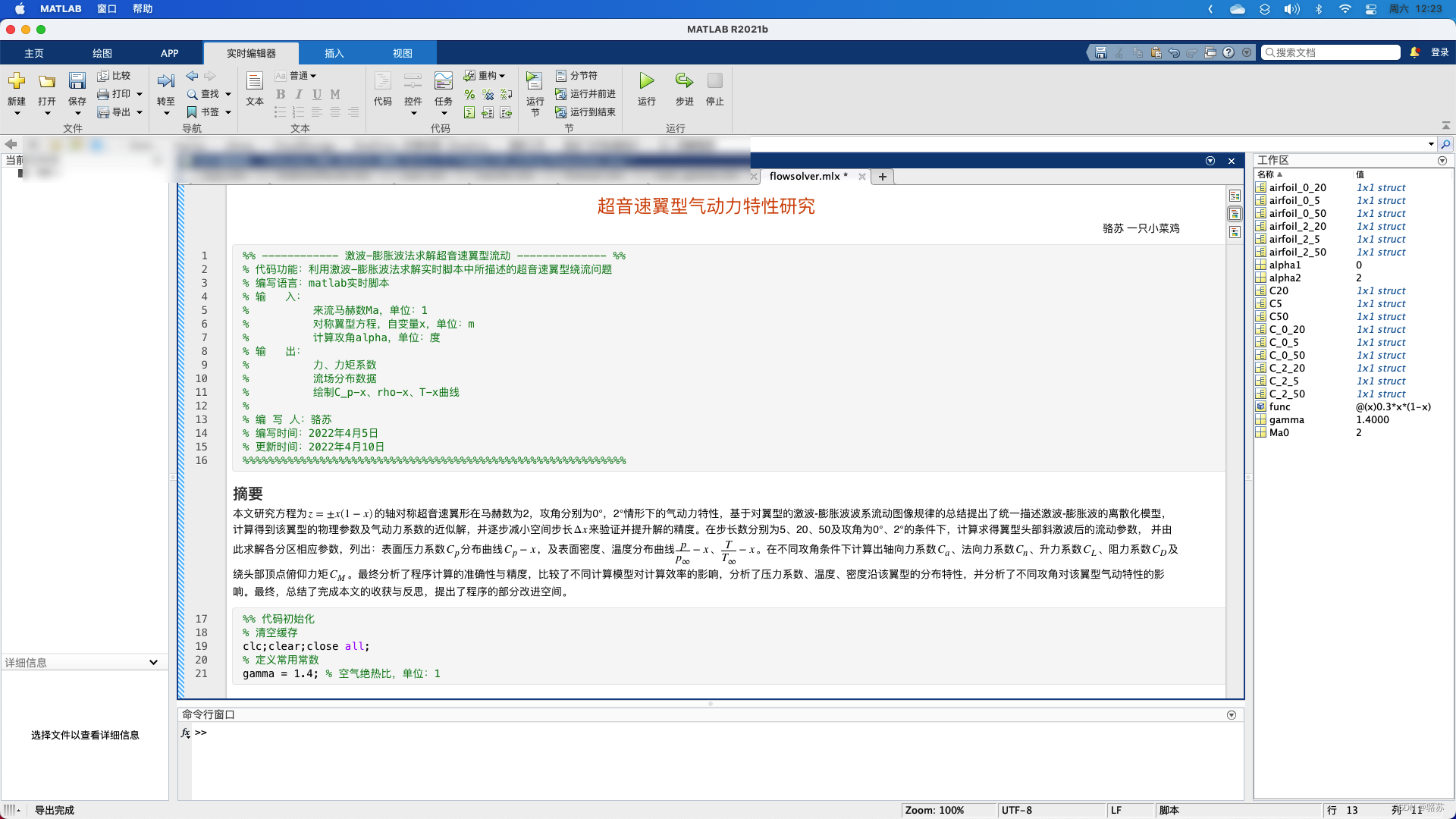Click the Task (任务) icon

click(443, 81)
